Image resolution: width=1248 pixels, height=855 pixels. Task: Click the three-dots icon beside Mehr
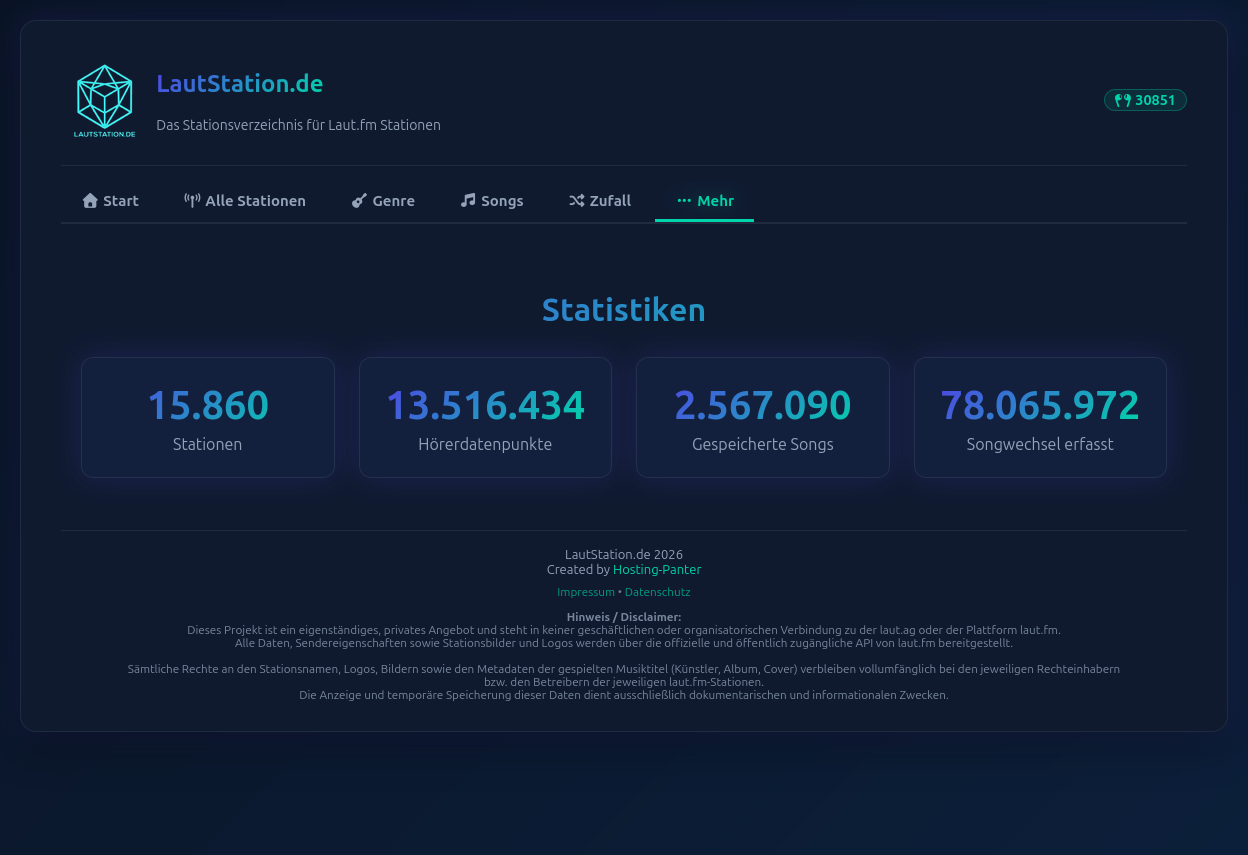pos(684,201)
